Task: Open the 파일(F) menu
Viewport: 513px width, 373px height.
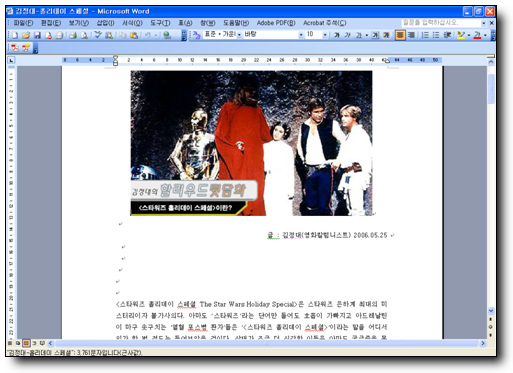Action: 23,23
